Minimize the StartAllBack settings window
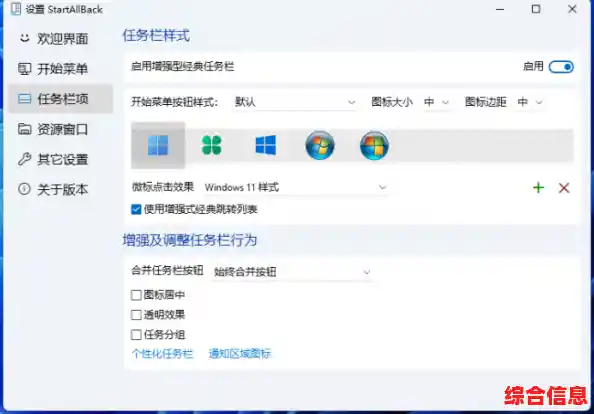Screen dimensions: 594x414 point(500,9)
